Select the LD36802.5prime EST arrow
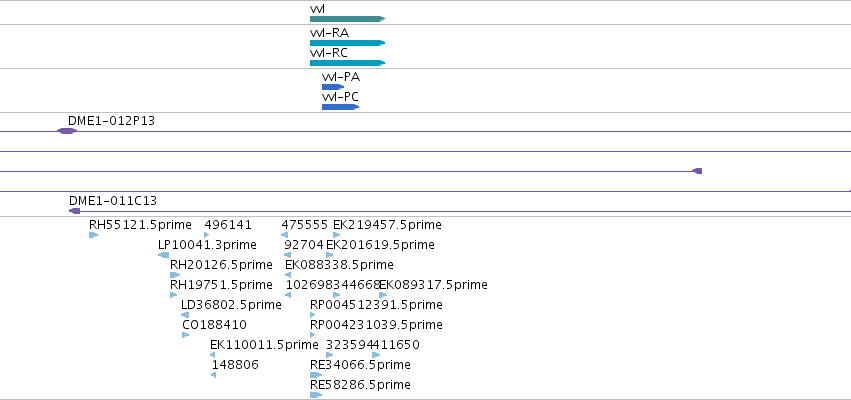The height and width of the screenshot is (400, 851). tap(185, 315)
